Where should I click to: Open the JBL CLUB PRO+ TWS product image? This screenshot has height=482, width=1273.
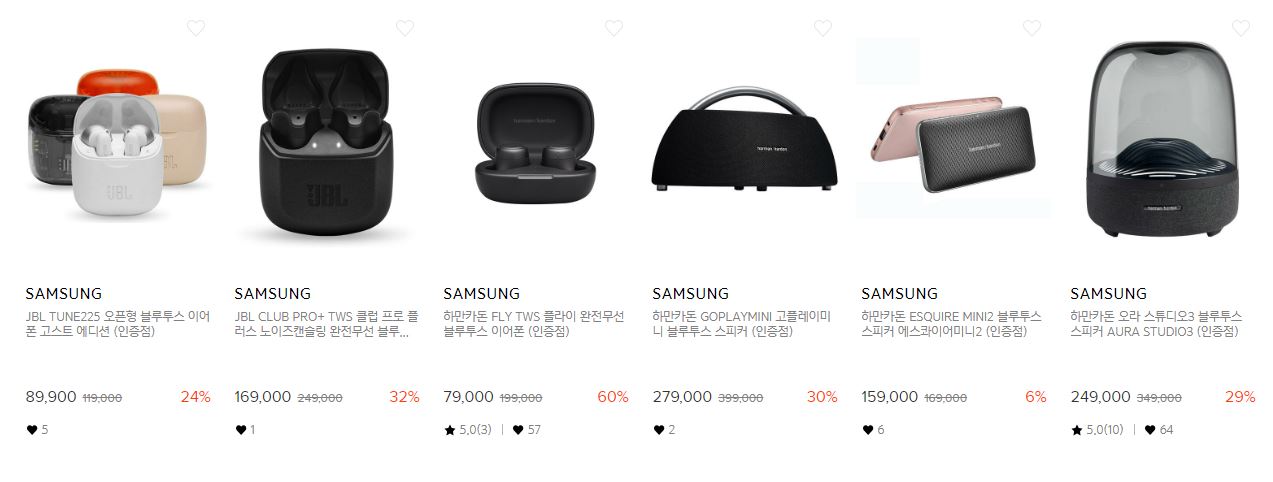(327, 141)
